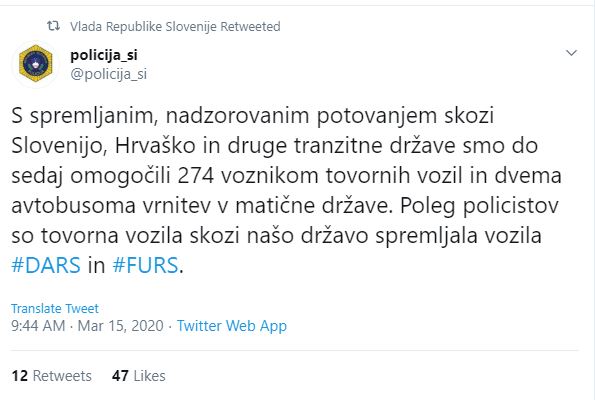Screen dimensions: 595x400
Task: Open the Mar 15, 2020 date link
Action: pos(120,326)
